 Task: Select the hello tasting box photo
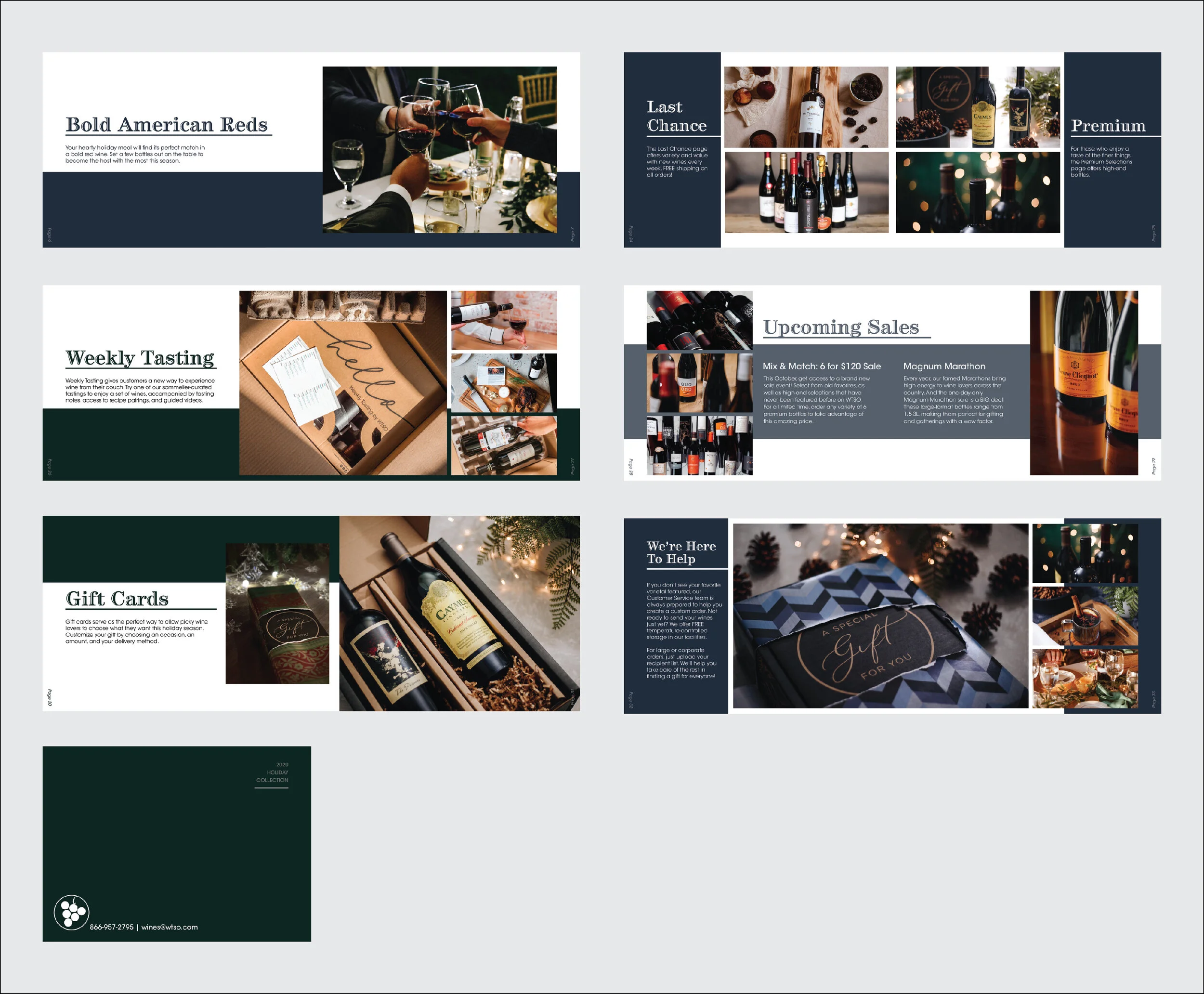342,382
